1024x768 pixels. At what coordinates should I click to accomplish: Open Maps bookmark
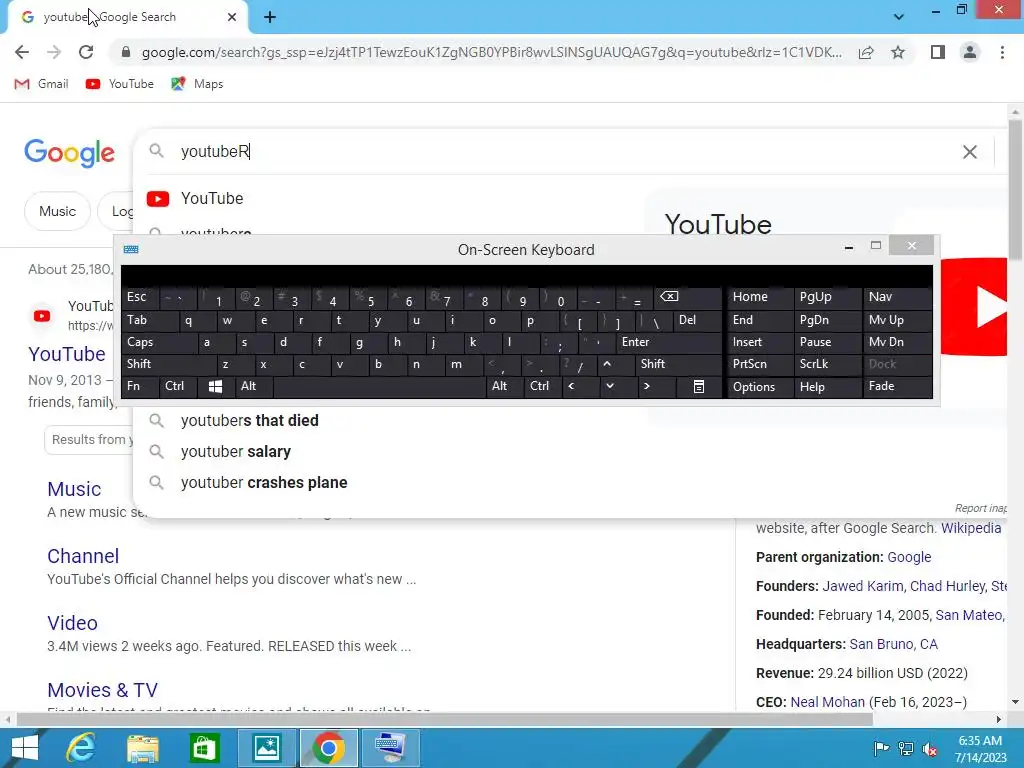[197, 84]
